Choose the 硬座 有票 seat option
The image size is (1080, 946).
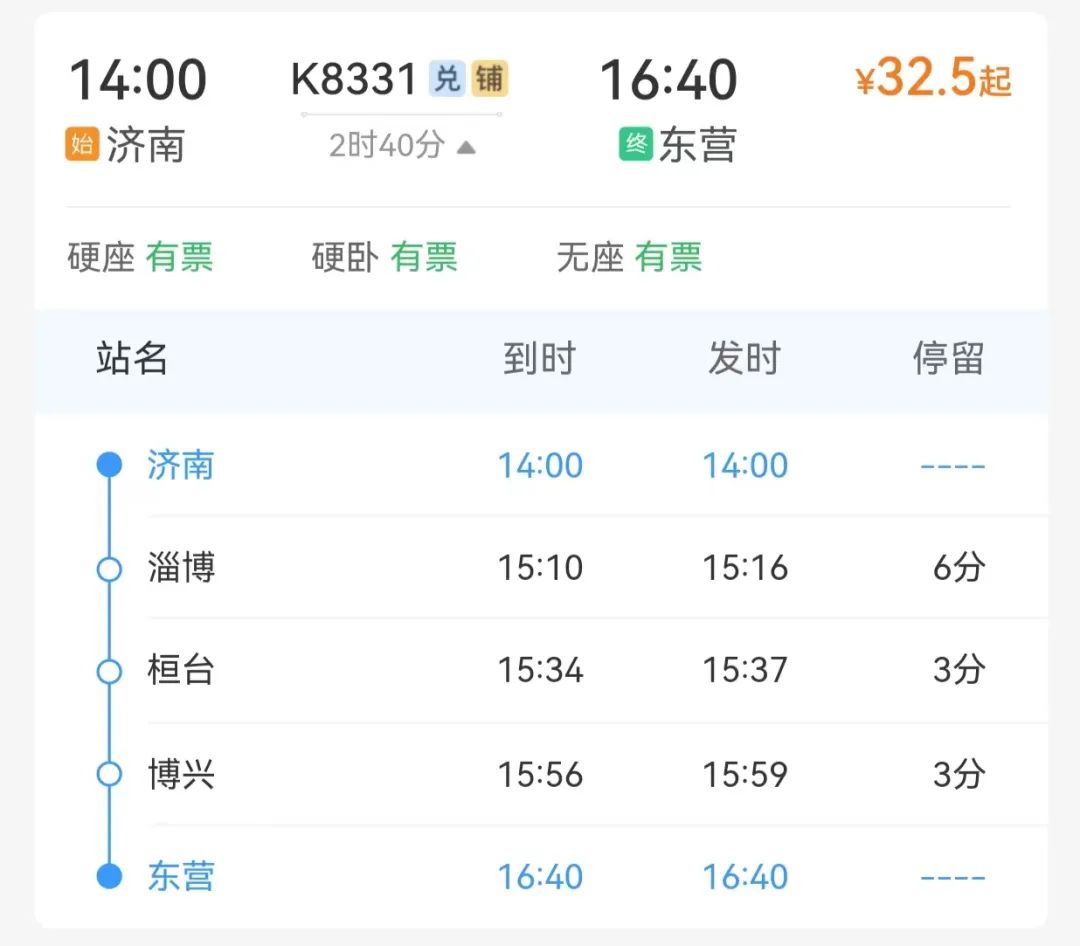pyautogui.click(x=141, y=257)
